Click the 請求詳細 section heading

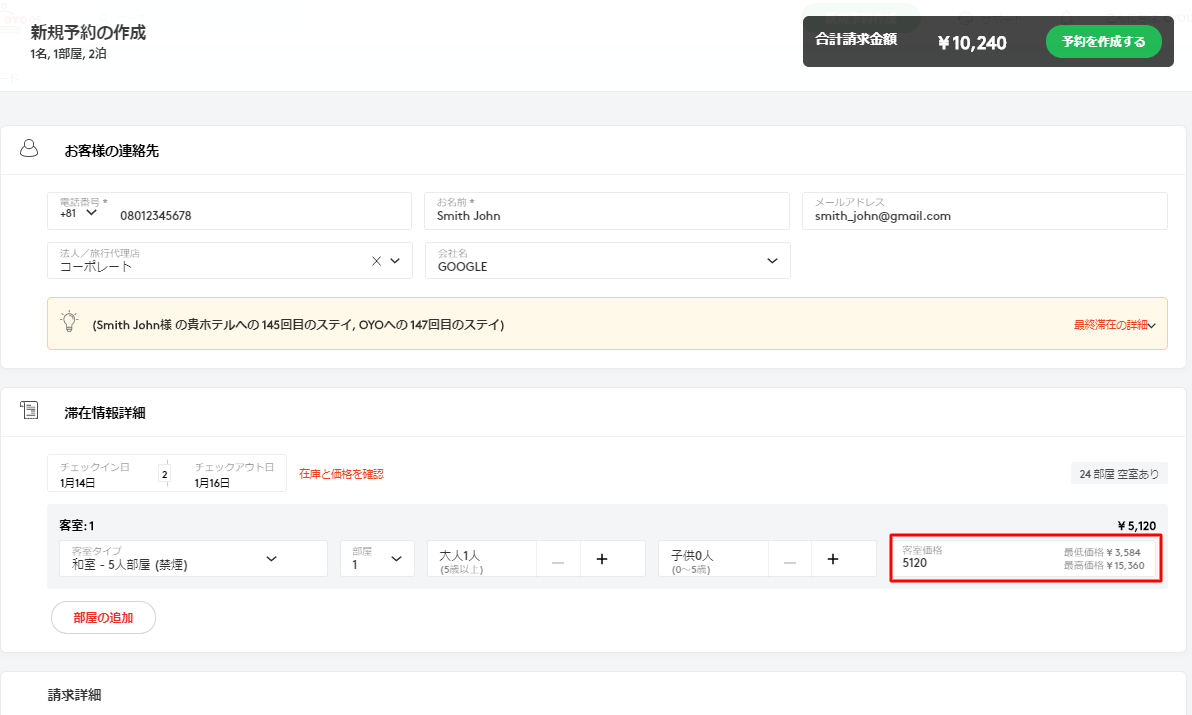coord(74,694)
